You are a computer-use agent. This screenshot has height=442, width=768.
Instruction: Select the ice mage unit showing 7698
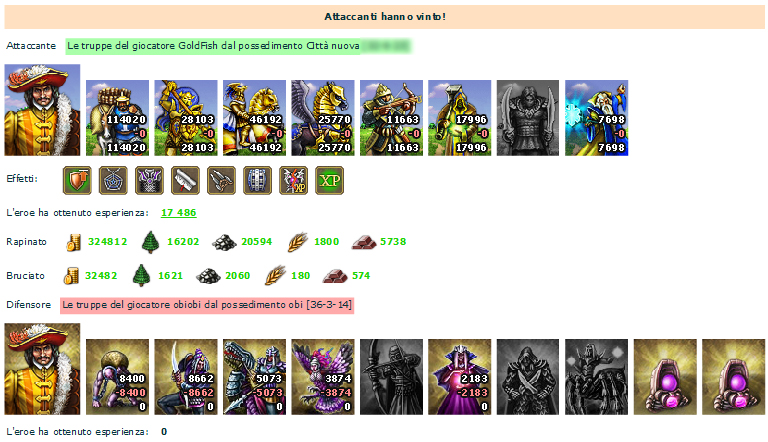pyautogui.click(x=597, y=118)
